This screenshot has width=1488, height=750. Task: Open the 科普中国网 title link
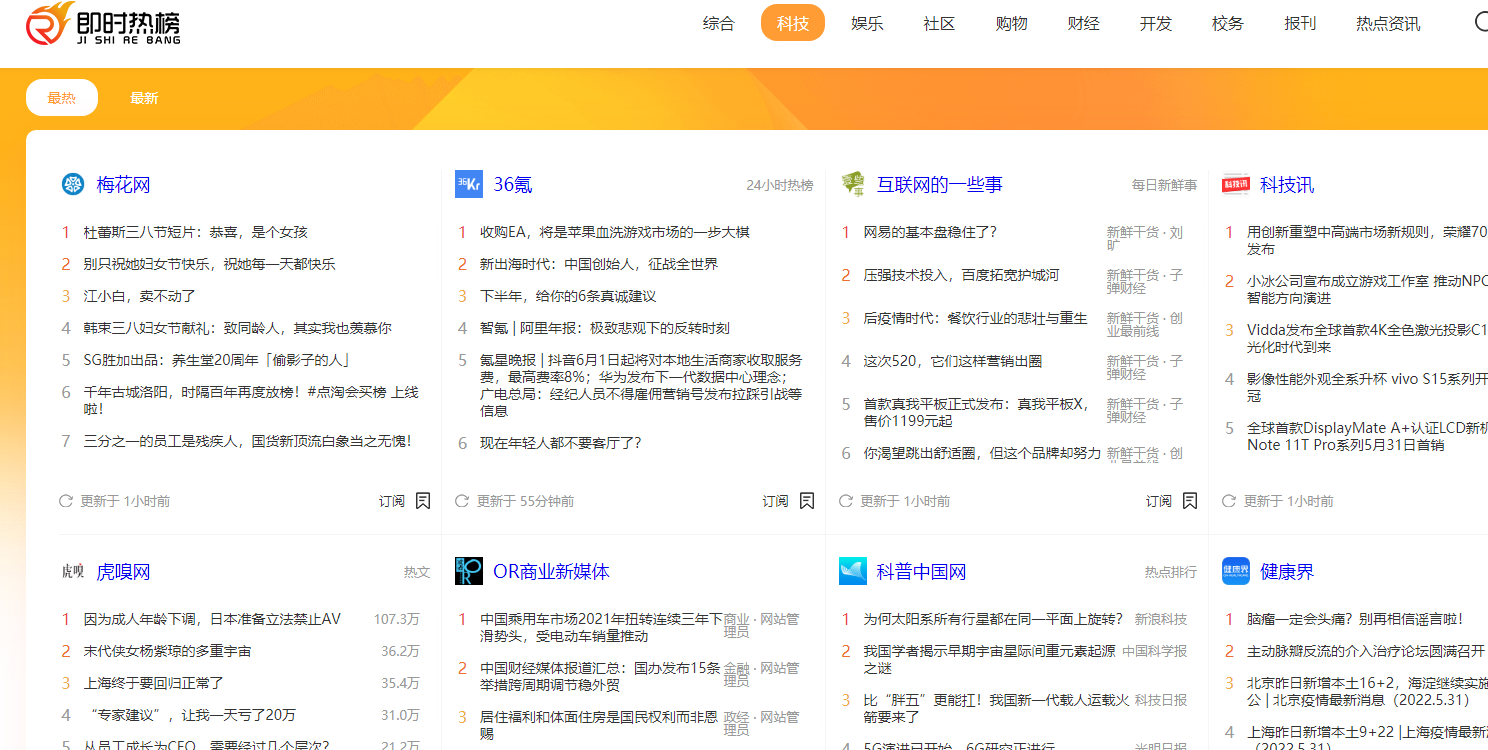point(922,572)
